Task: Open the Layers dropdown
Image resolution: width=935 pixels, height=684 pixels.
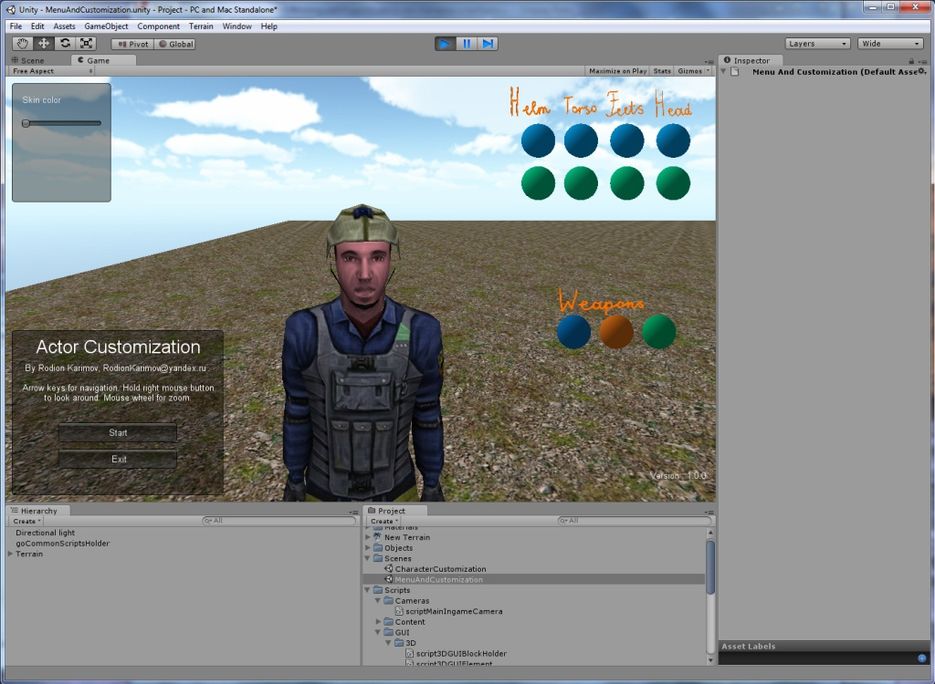Action: 818,44
